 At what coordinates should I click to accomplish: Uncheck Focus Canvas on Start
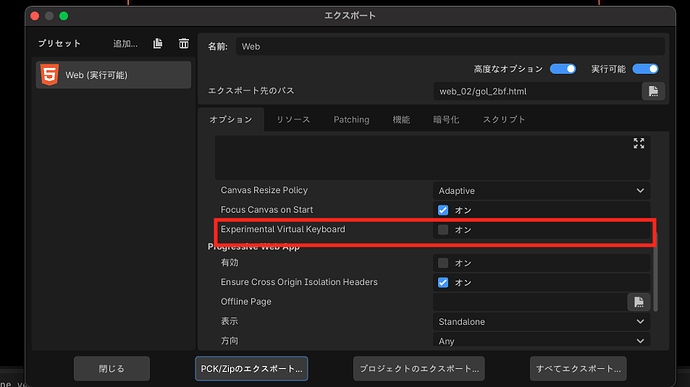[x=443, y=210]
